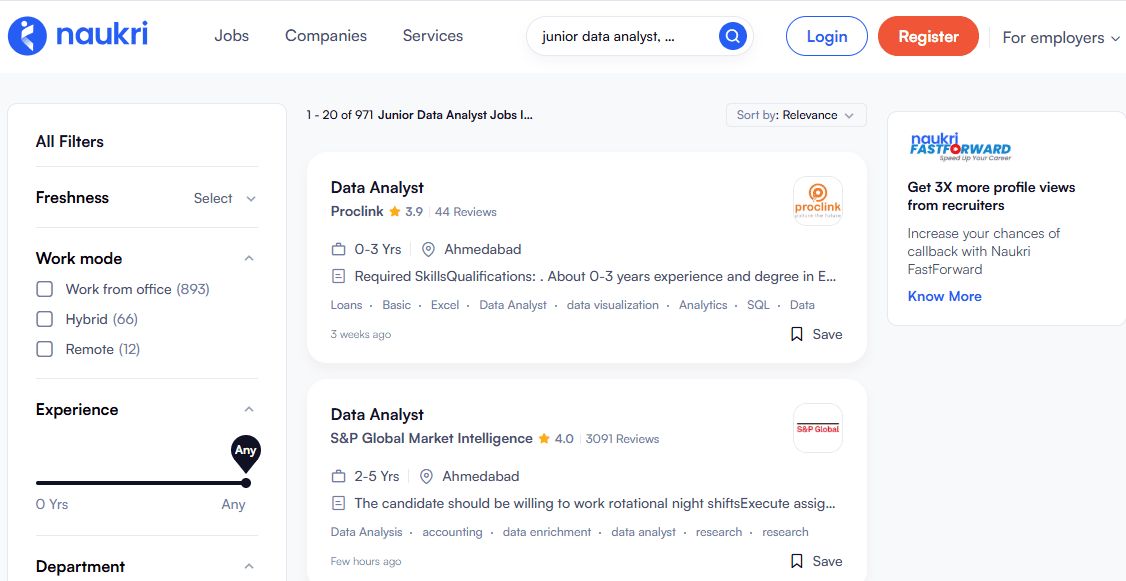The height and width of the screenshot is (581, 1126).
Task: Click the job description icon on S&P listing
Action: point(338,503)
